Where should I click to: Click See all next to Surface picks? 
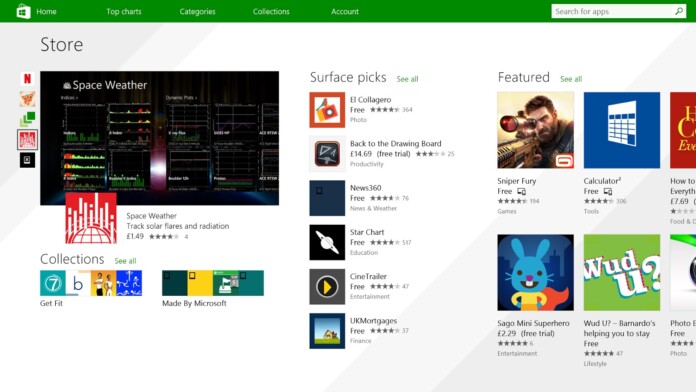[407, 79]
